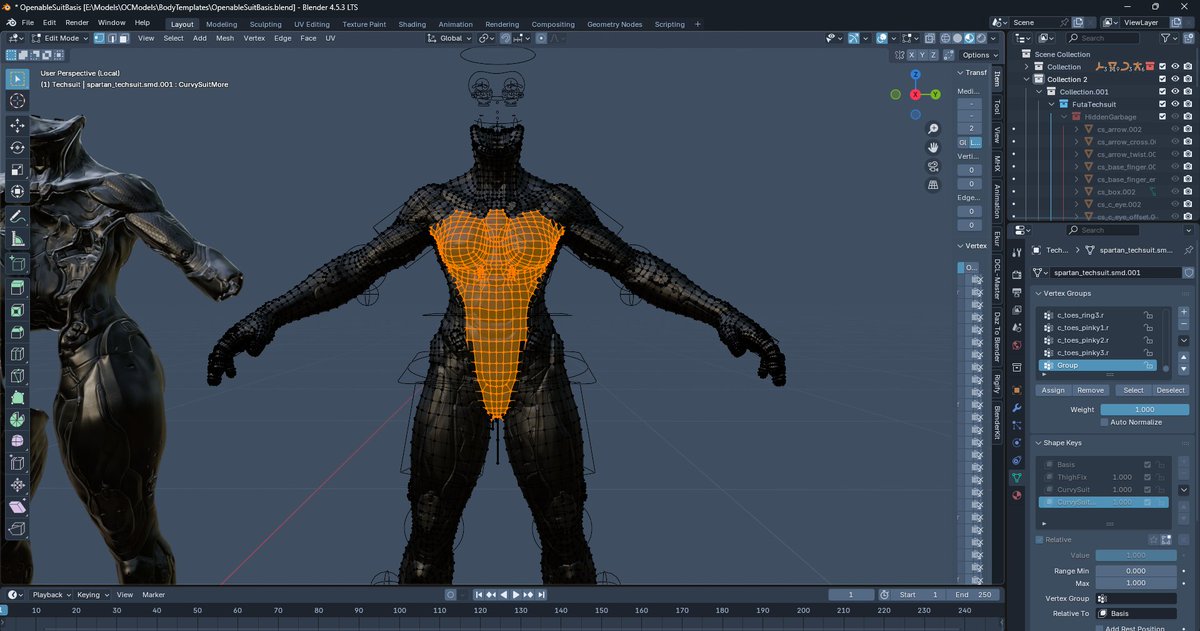The height and width of the screenshot is (631, 1200).
Task: Open the Playback dropdown in timeline
Action: [x=51, y=594]
